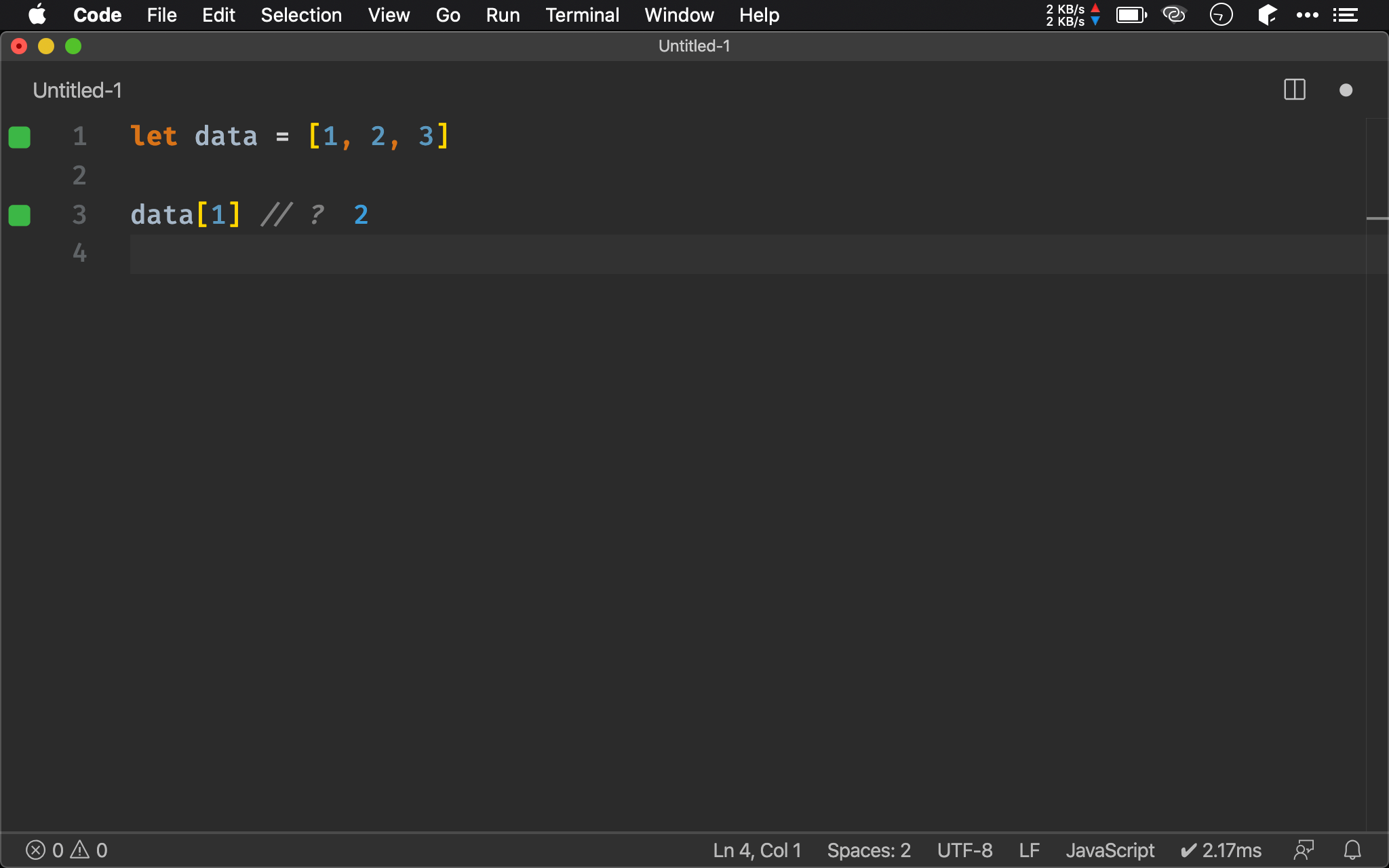The image size is (1389, 868).
Task: Open the Edit menu
Action: (x=218, y=15)
